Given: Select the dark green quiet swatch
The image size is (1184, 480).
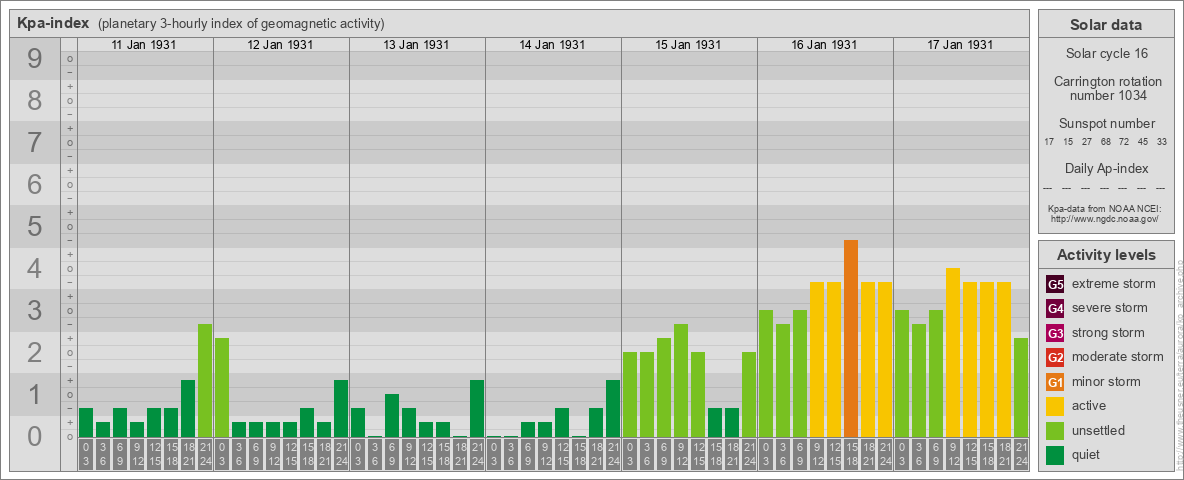Looking at the screenshot, I should coord(1055,455).
